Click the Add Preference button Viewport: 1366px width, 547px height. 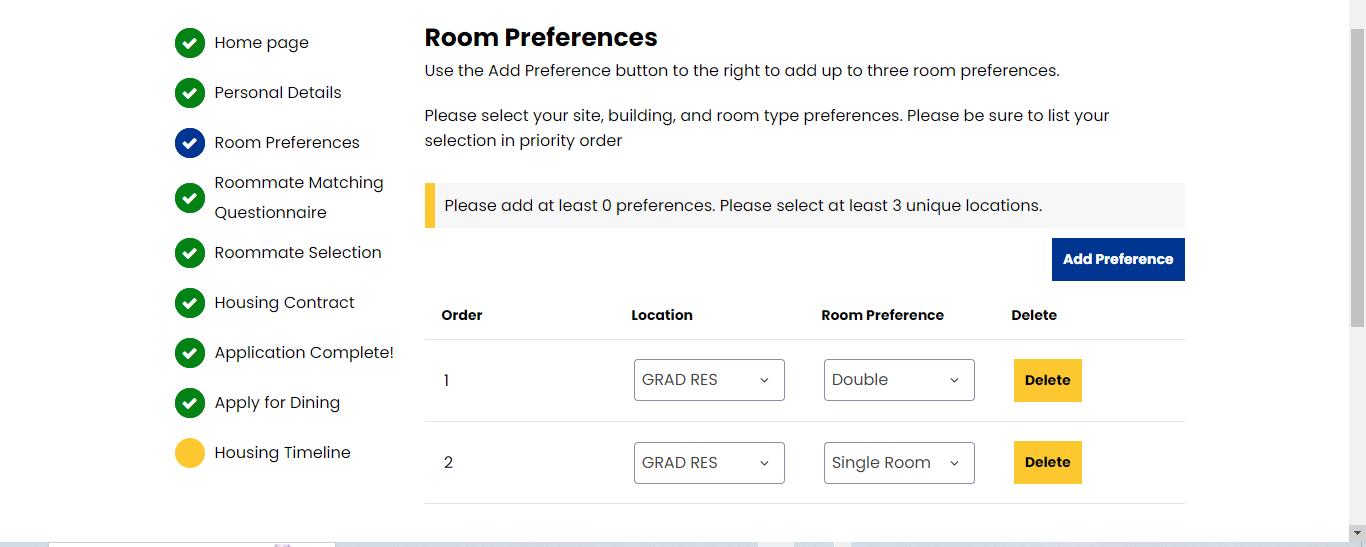1118,259
